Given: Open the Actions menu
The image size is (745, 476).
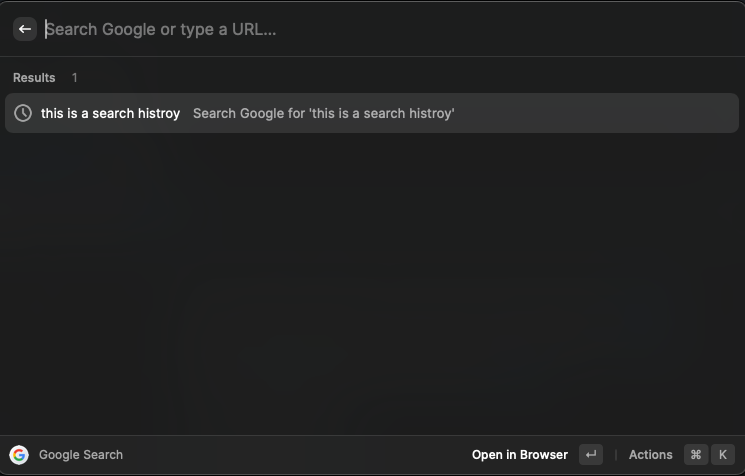Looking at the screenshot, I should click(650, 455).
